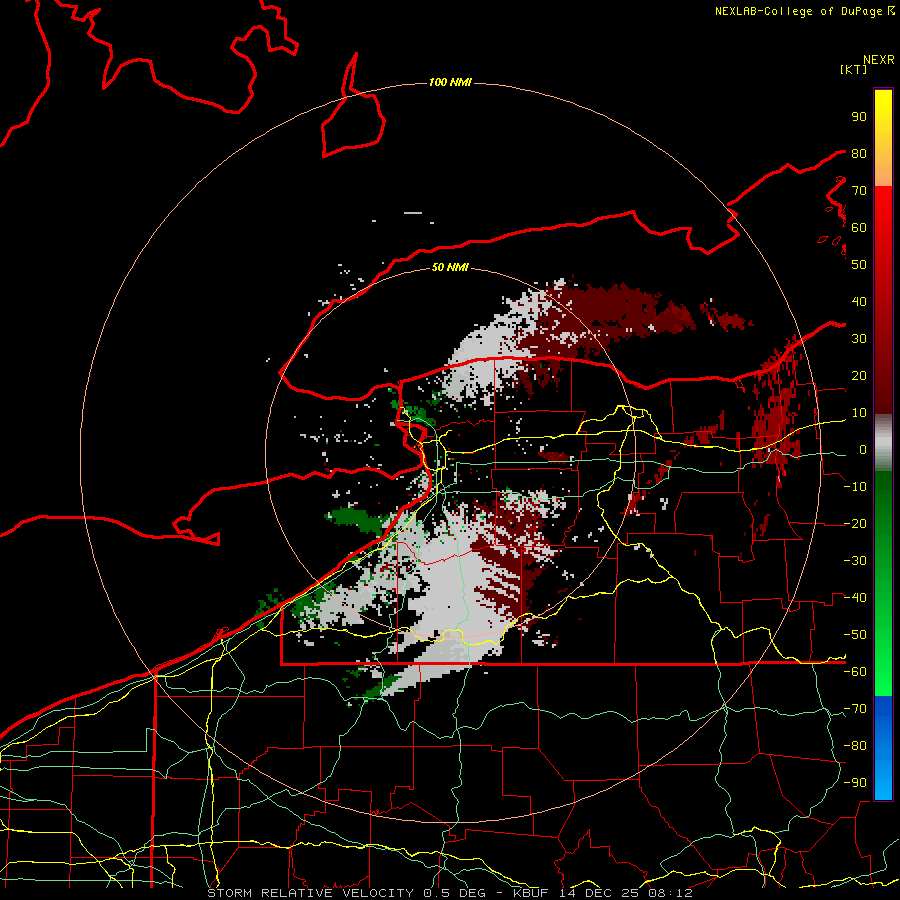This screenshot has width=900, height=900.
Task: Click the 90 value on color scale
Action: click(859, 117)
